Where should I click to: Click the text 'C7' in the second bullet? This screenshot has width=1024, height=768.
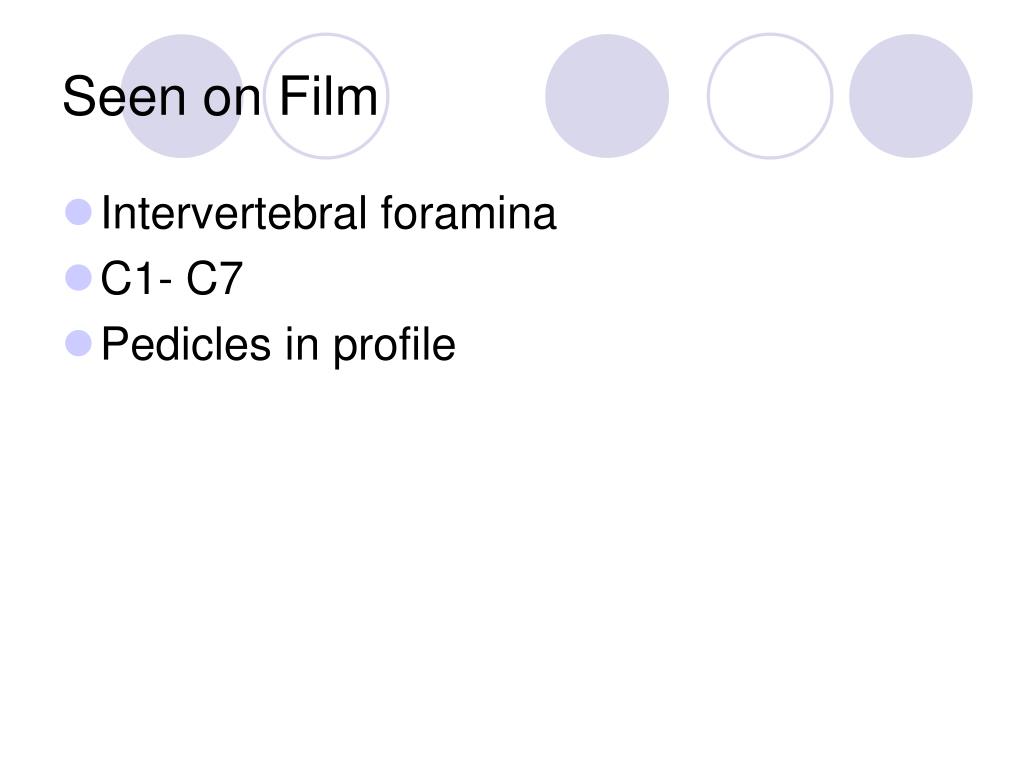point(214,279)
